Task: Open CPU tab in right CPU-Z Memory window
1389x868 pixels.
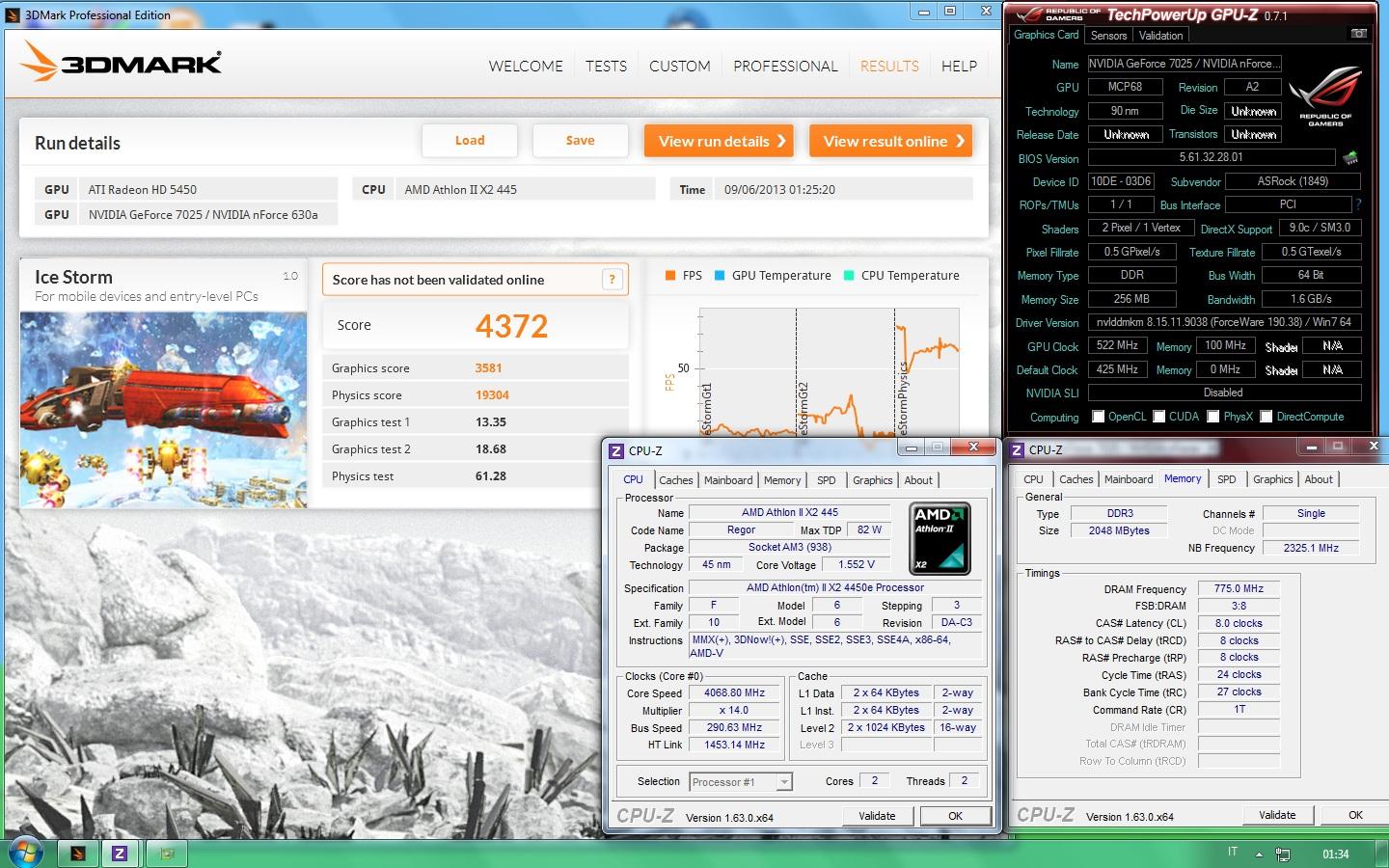Action: pos(1033,479)
